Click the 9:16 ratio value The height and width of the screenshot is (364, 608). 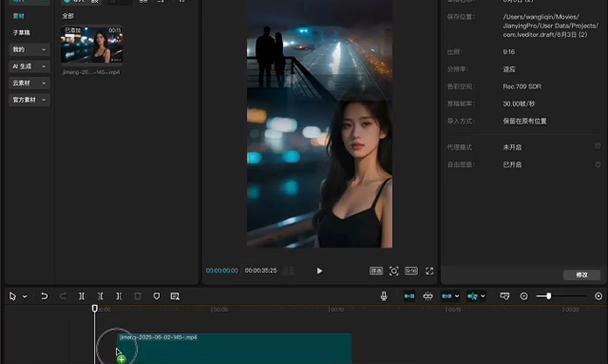pos(509,52)
